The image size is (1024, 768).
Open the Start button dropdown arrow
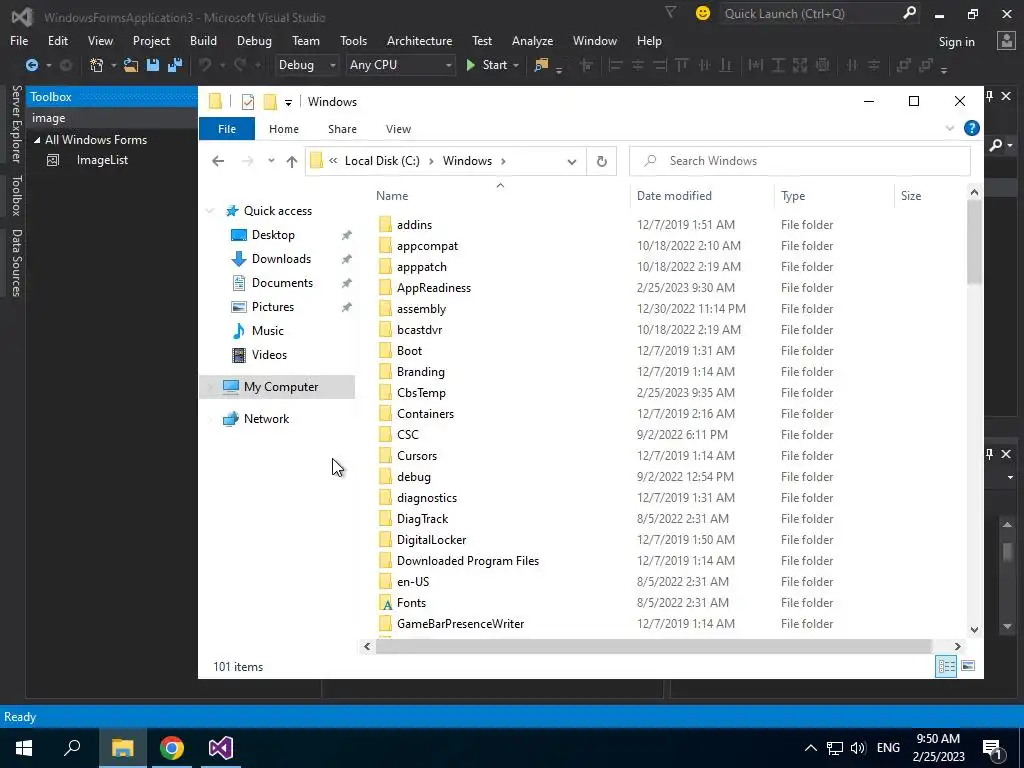point(516,65)
